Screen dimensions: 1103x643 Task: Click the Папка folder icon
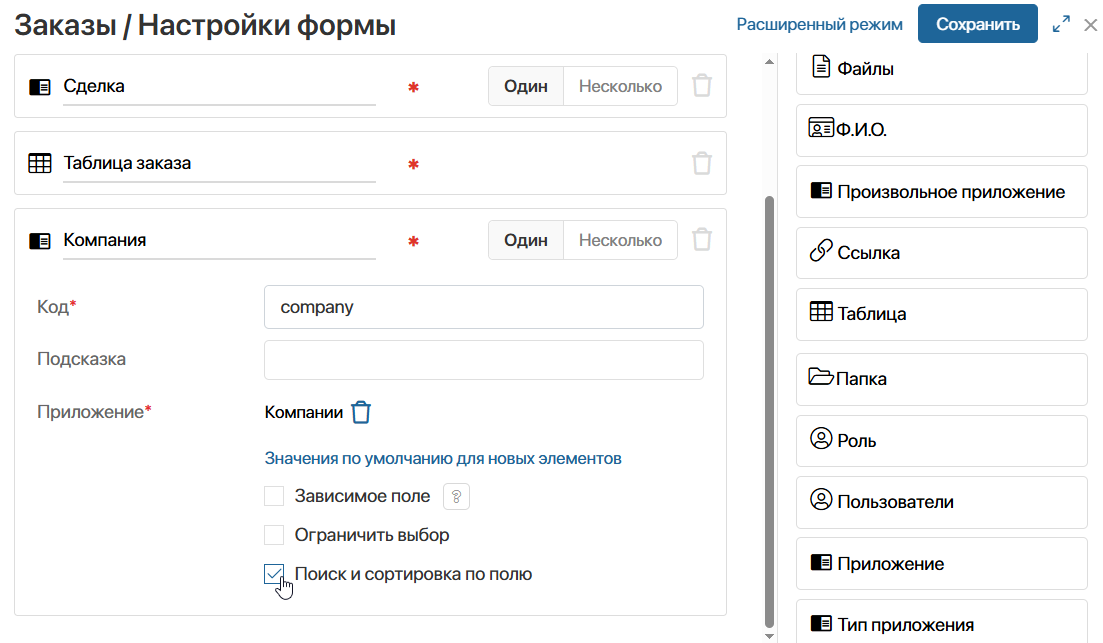click(821, 376)
